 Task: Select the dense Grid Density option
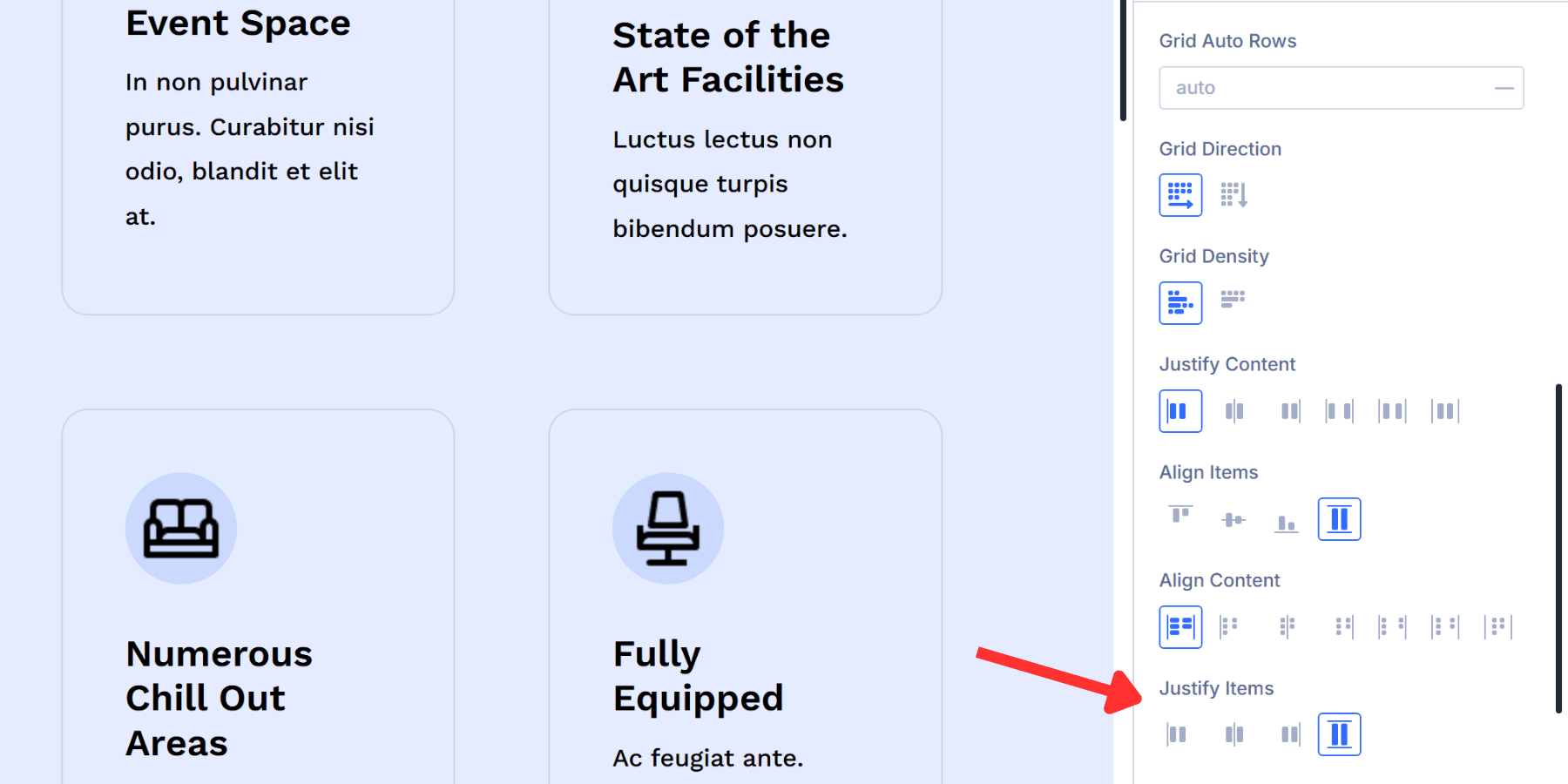tap(1233, 302)
